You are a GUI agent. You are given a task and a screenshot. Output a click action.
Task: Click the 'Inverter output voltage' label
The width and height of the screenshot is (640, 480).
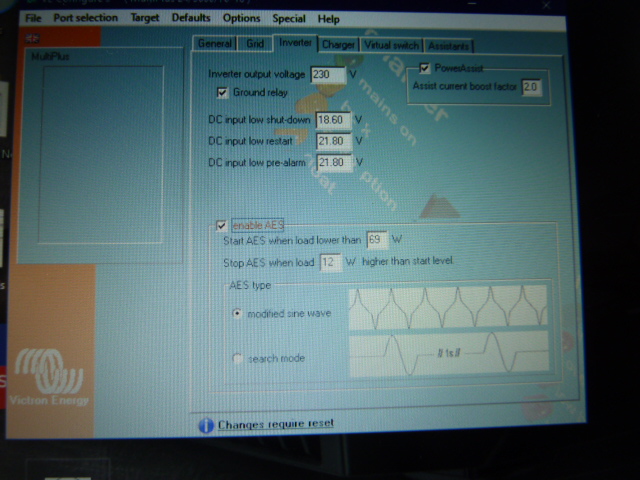[x=256, y=74]
